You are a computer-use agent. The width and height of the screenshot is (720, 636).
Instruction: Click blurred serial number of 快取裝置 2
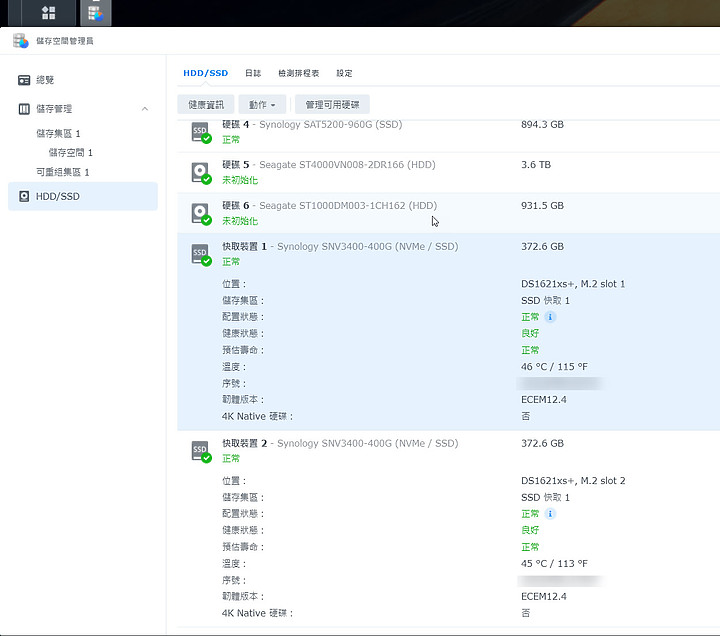click(560, 580)
